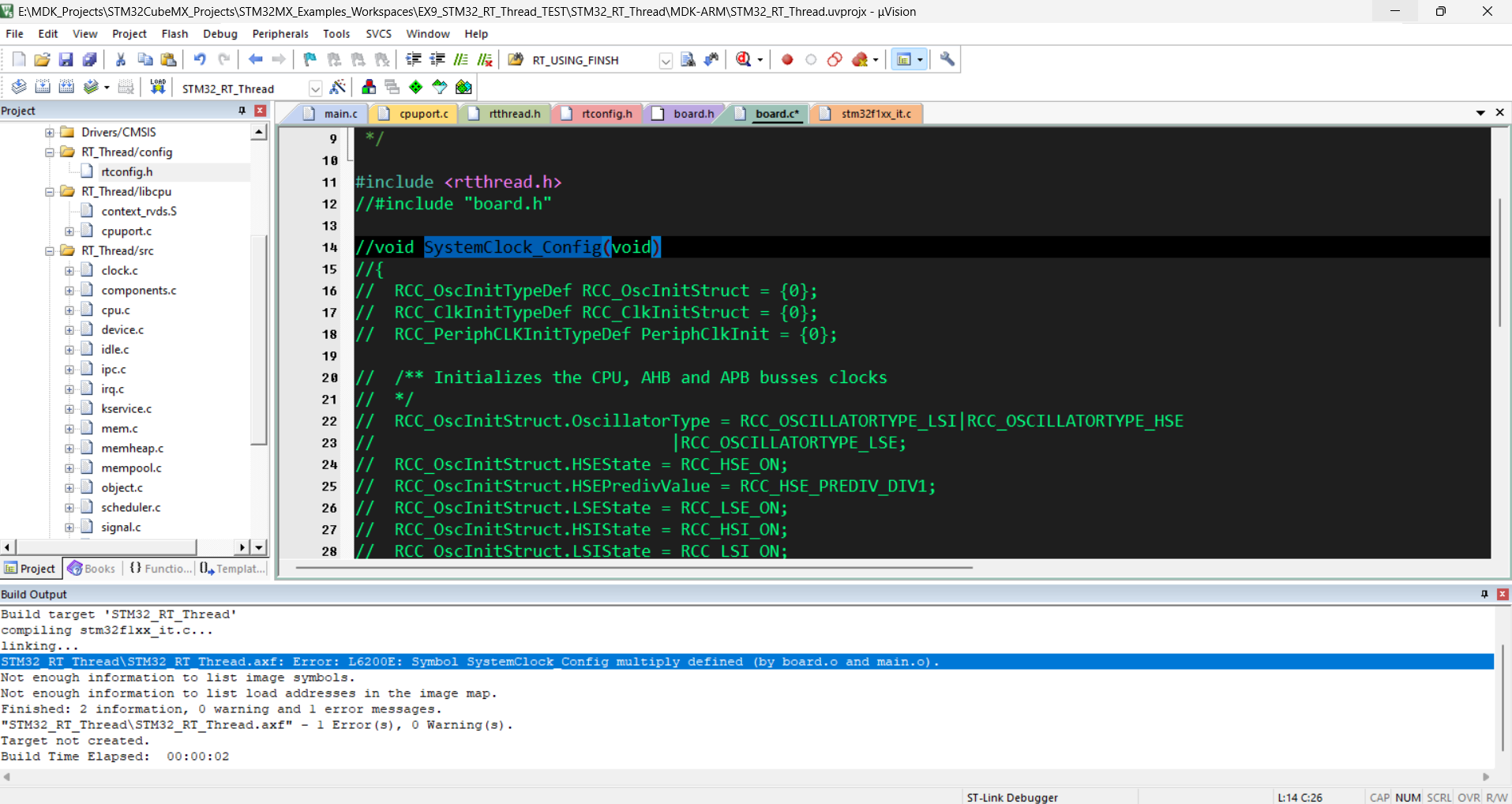Viewport: 1512px width, 804px height.
Task: Expand Drivers/CMSIS folder
Action: (50, 132)
